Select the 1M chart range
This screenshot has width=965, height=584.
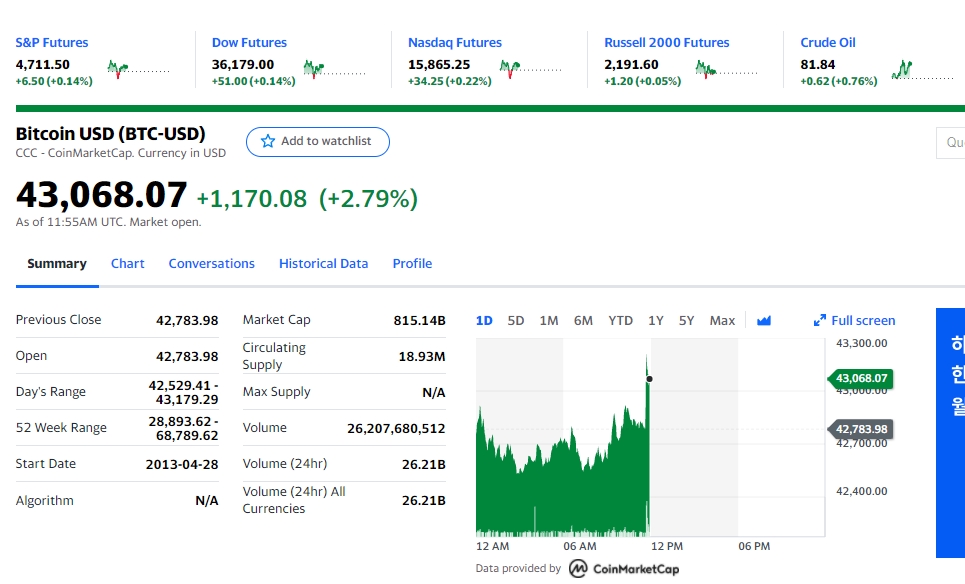coord(548,321)
